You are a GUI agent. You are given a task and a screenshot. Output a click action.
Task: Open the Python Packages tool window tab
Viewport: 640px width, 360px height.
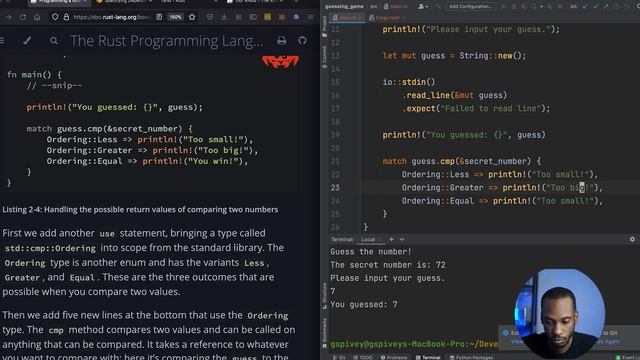point(471,357)
